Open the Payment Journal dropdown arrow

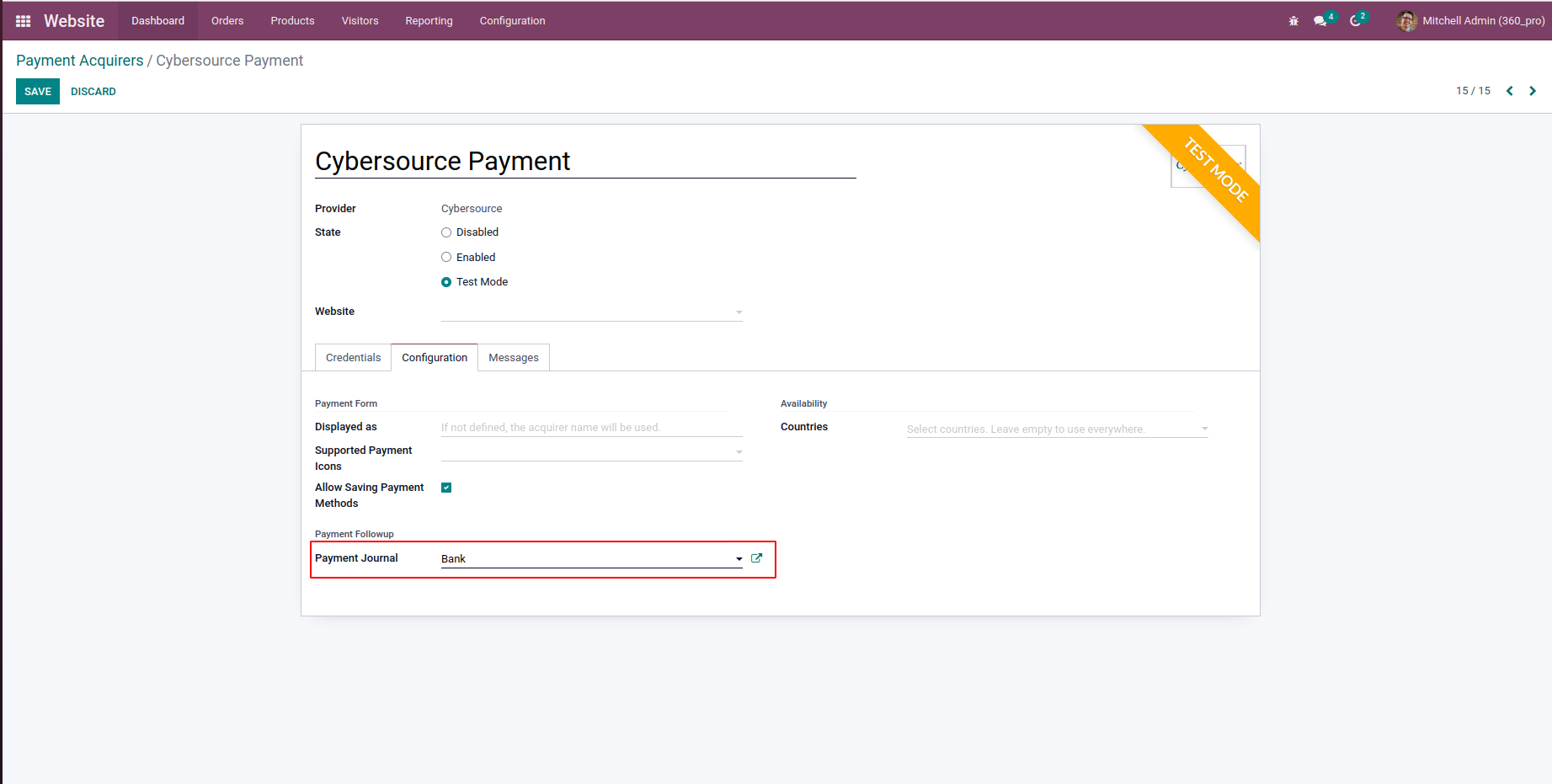tap(739, 559)
